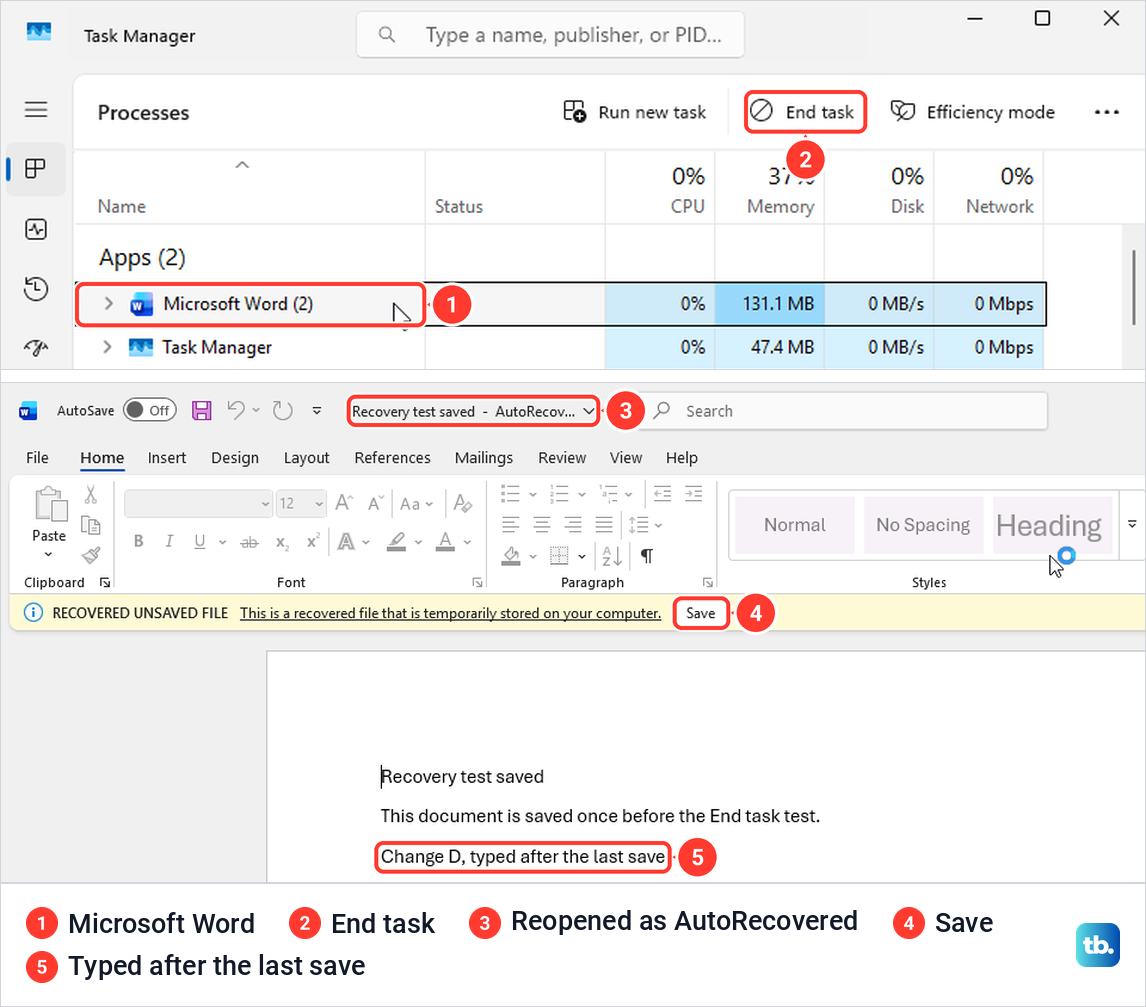The width and height of the screenshot is (1146, 1007).
Task: Expand the Microsoft Word (2) process group
Action: (108, 303)
